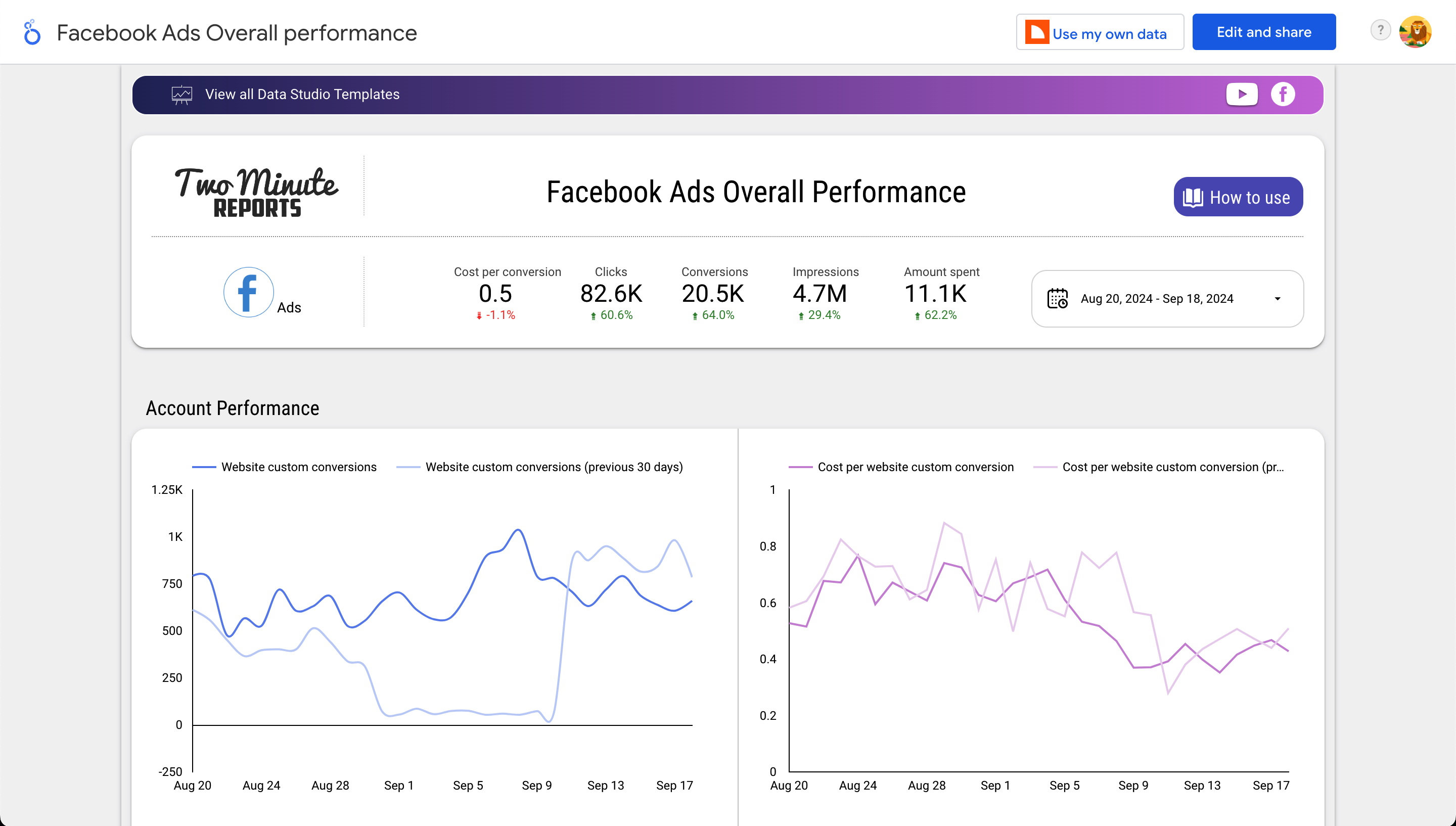Click the 0.8 label on cost chart axis
Viewport: 1456px width, 826px height.
click(x=768, y=546)
